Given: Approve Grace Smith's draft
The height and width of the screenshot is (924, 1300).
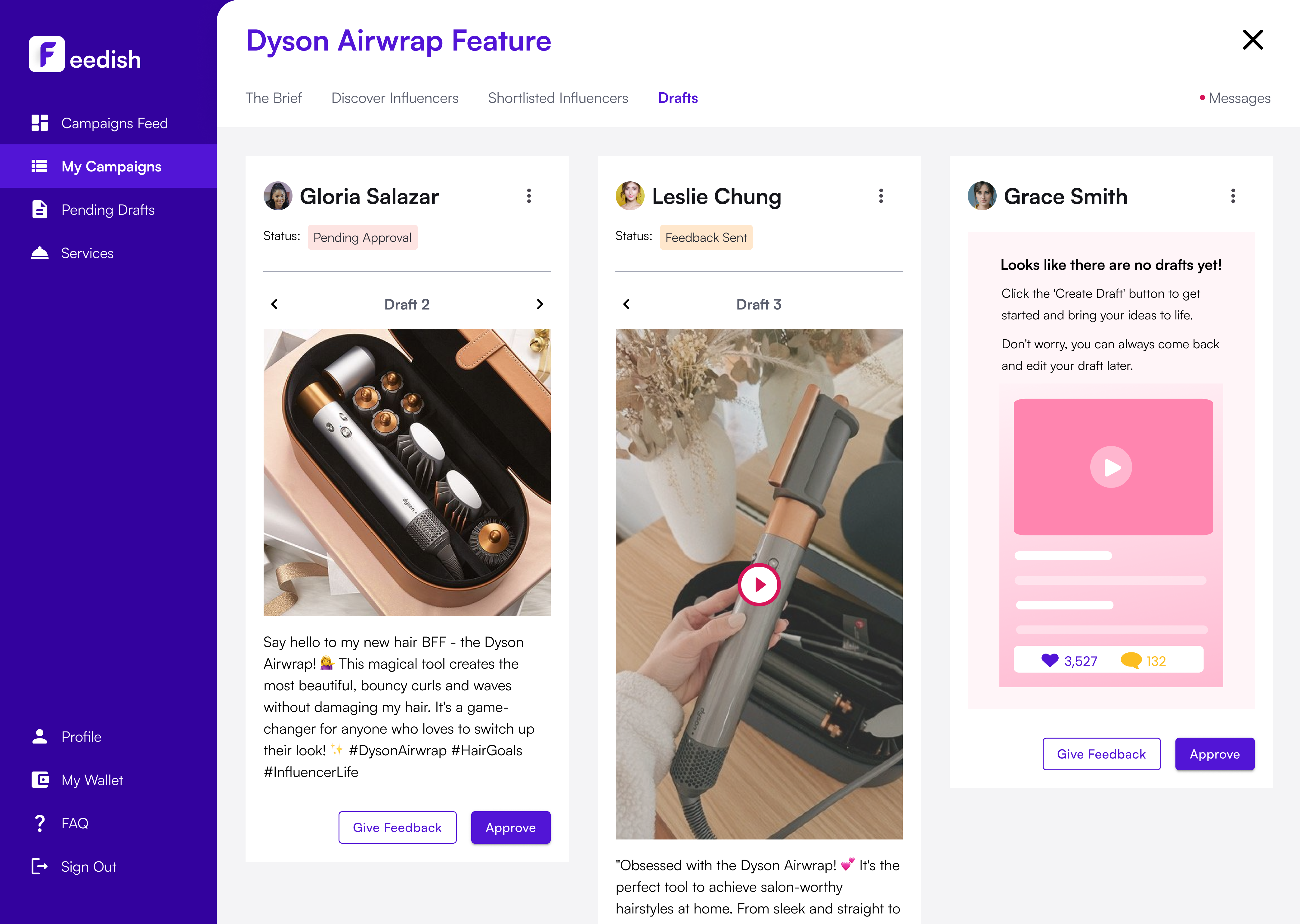Looking at the screenshot, I should click(1215, 754).
